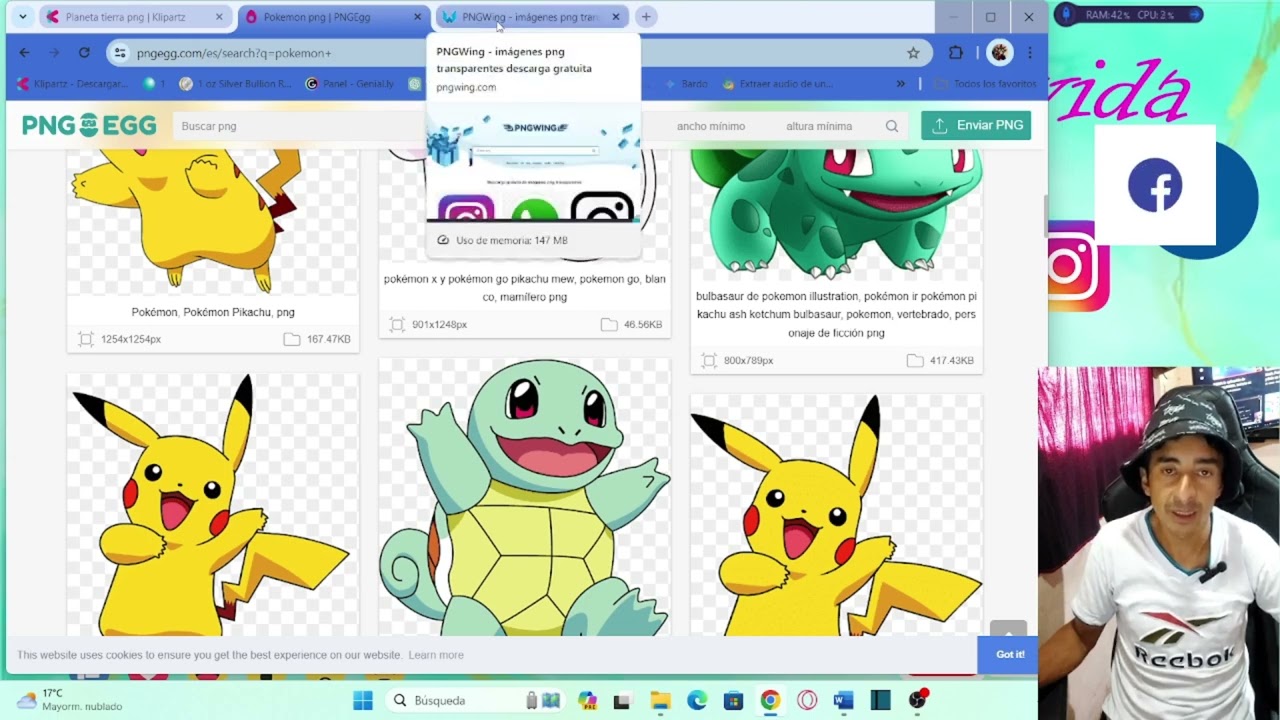Open Task View on the taskbar

(x=622, y=700)
